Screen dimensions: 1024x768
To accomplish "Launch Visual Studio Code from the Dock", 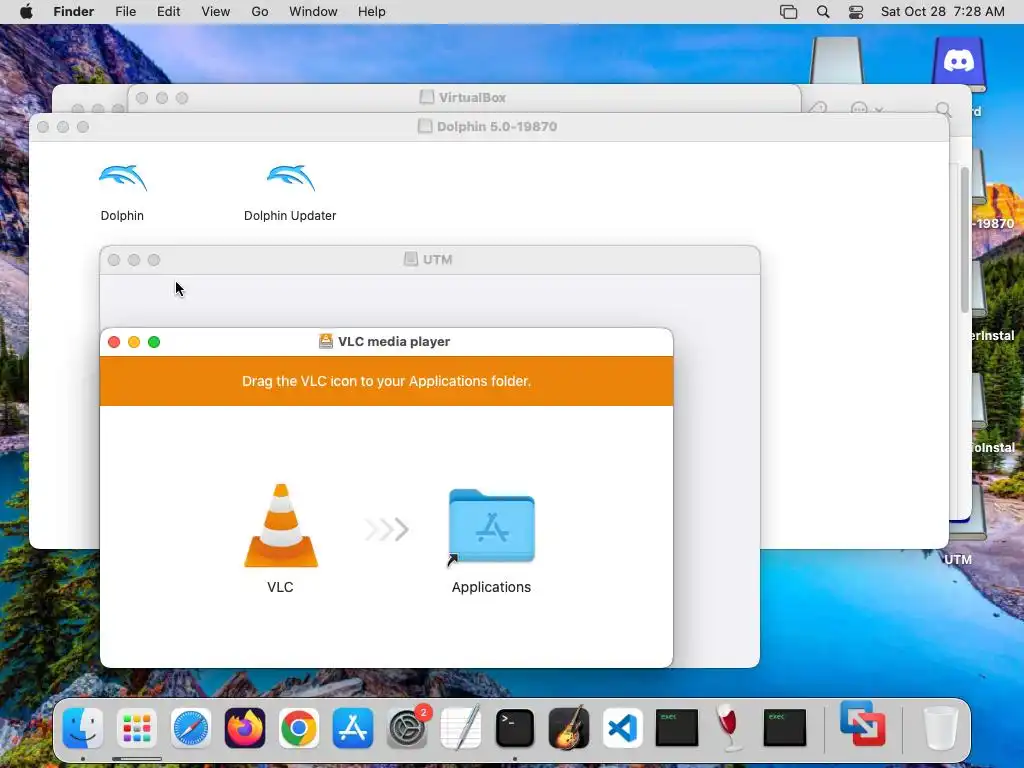I will 622,728.
